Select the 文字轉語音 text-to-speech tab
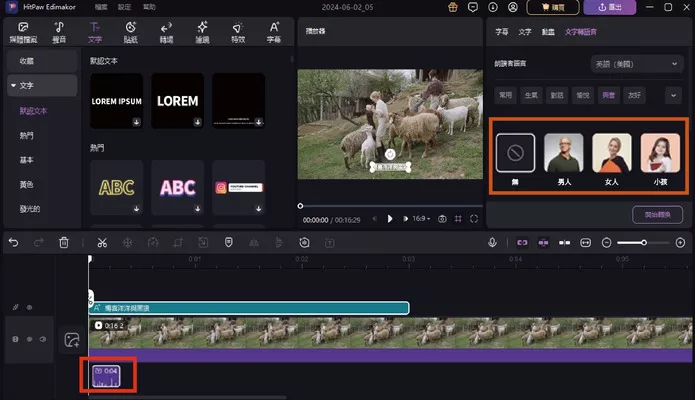This screenshot has width=695, height=400. tap(581, 32)
